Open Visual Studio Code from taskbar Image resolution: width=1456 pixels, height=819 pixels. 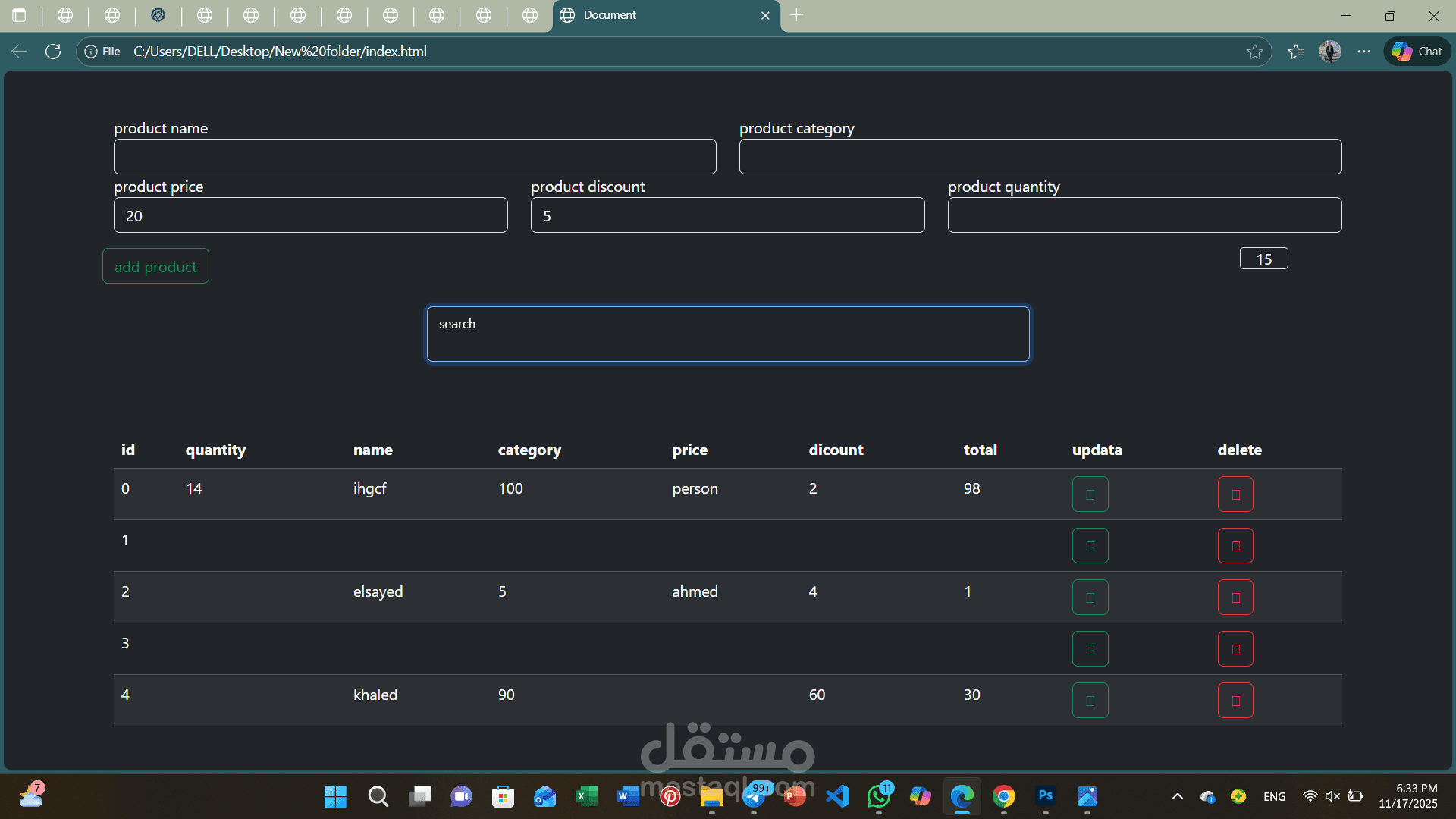[837, 796]
